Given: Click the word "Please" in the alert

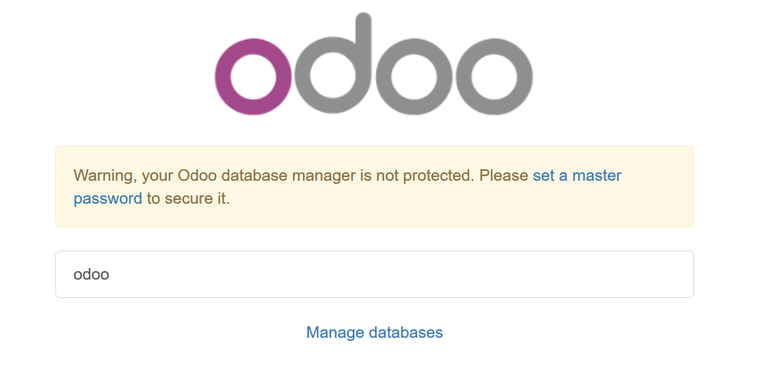Looking at the screenshot, I should pos(504,175).
